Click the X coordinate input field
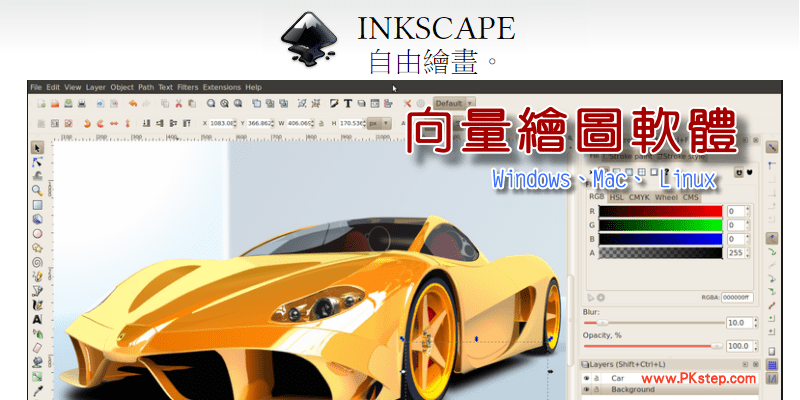This screenshot has width=800, height=400. [x=223, y=123]
